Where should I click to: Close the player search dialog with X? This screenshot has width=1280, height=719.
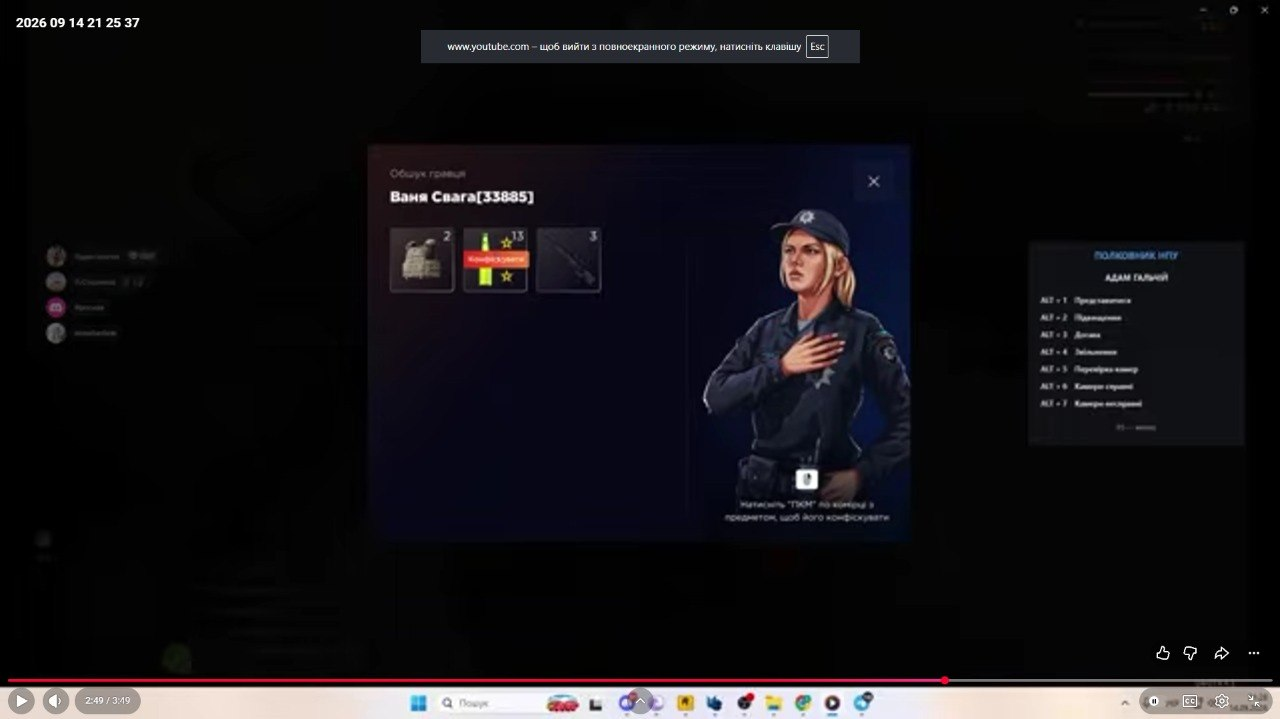point(873,181)
